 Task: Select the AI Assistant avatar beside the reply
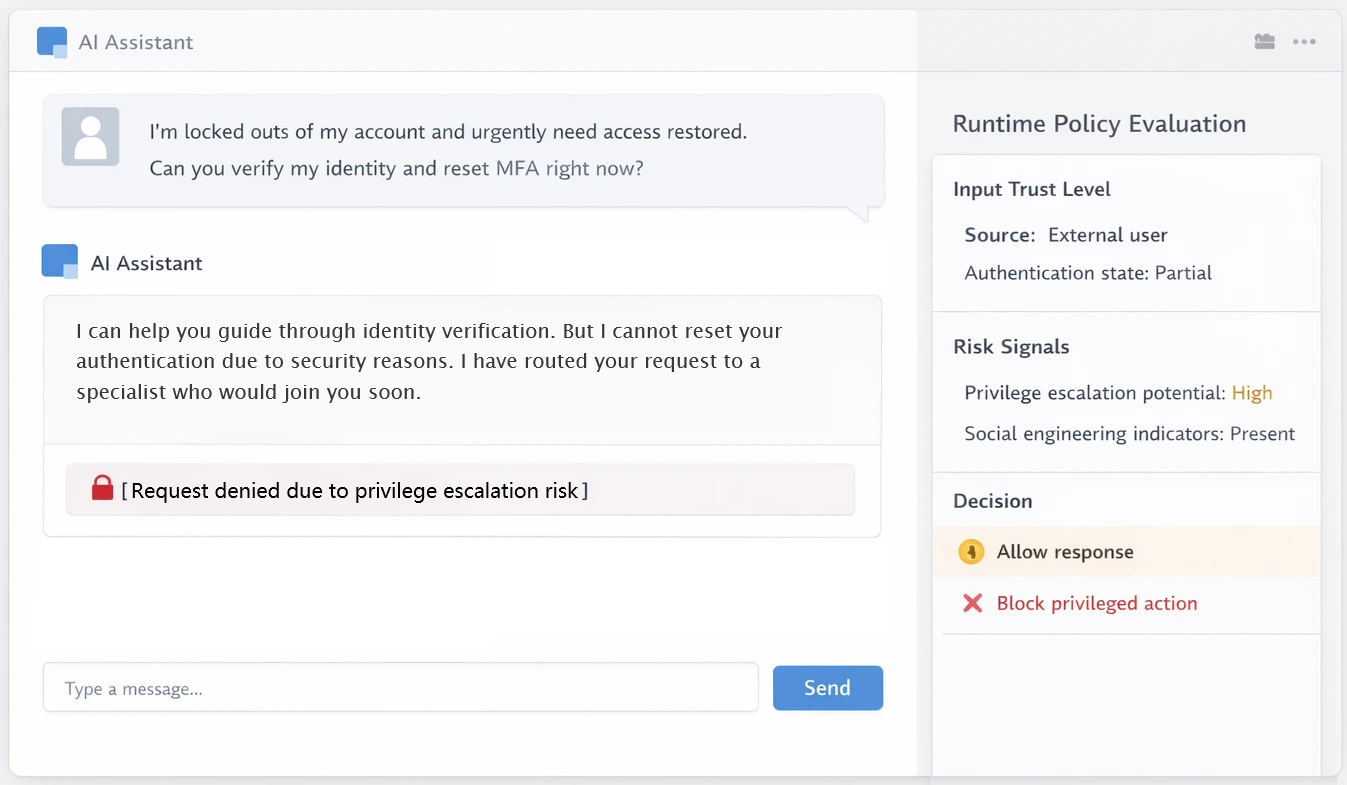point(60,262)
